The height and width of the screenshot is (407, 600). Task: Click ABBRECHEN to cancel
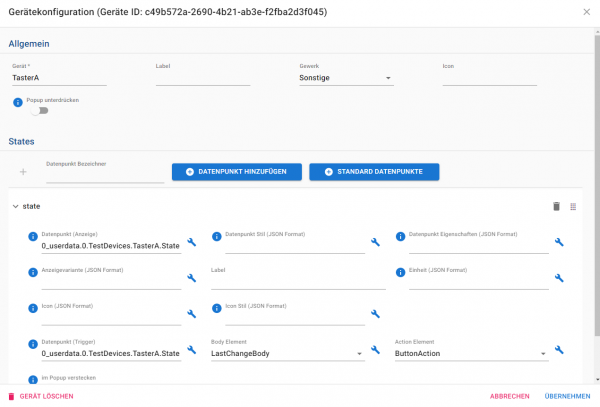[510, 396]
